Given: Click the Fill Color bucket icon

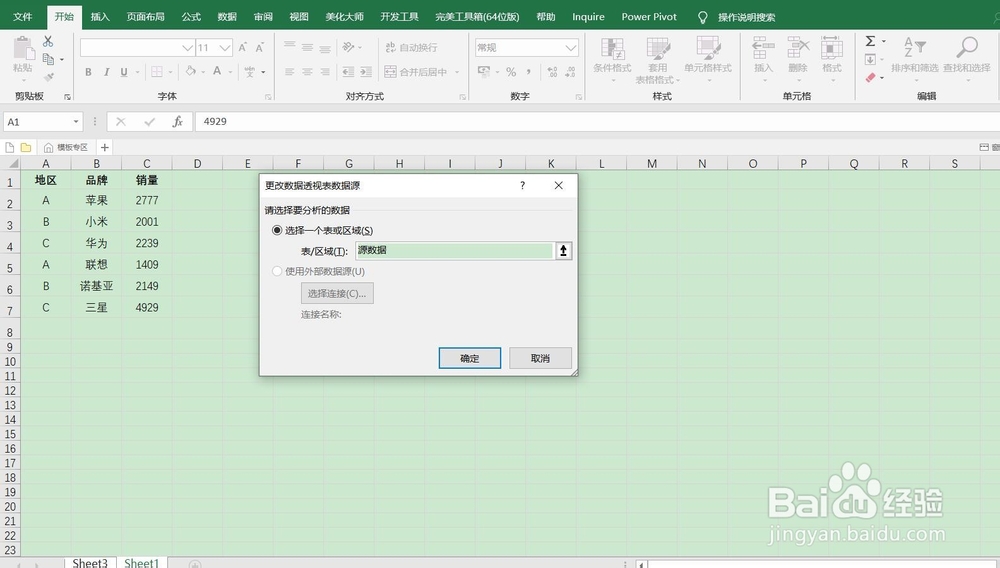Looking at the screenshot, I should 190,71.
